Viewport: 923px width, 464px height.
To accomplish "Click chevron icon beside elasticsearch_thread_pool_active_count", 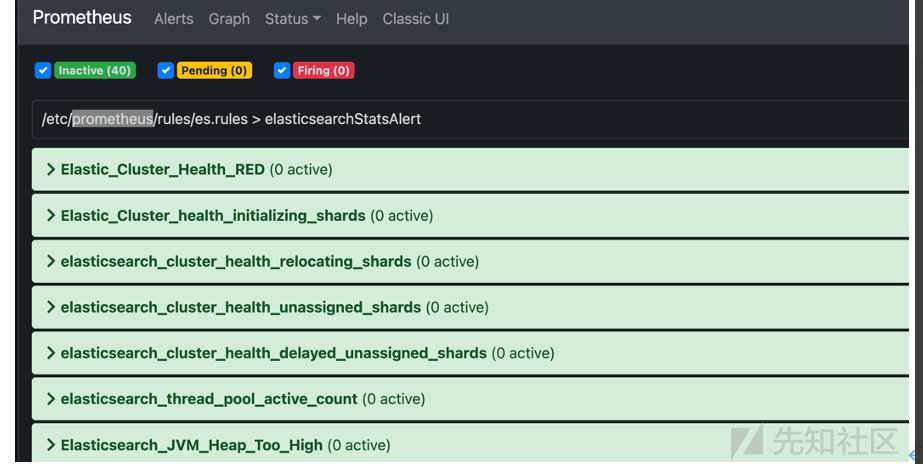I will [x=50, y=399].
